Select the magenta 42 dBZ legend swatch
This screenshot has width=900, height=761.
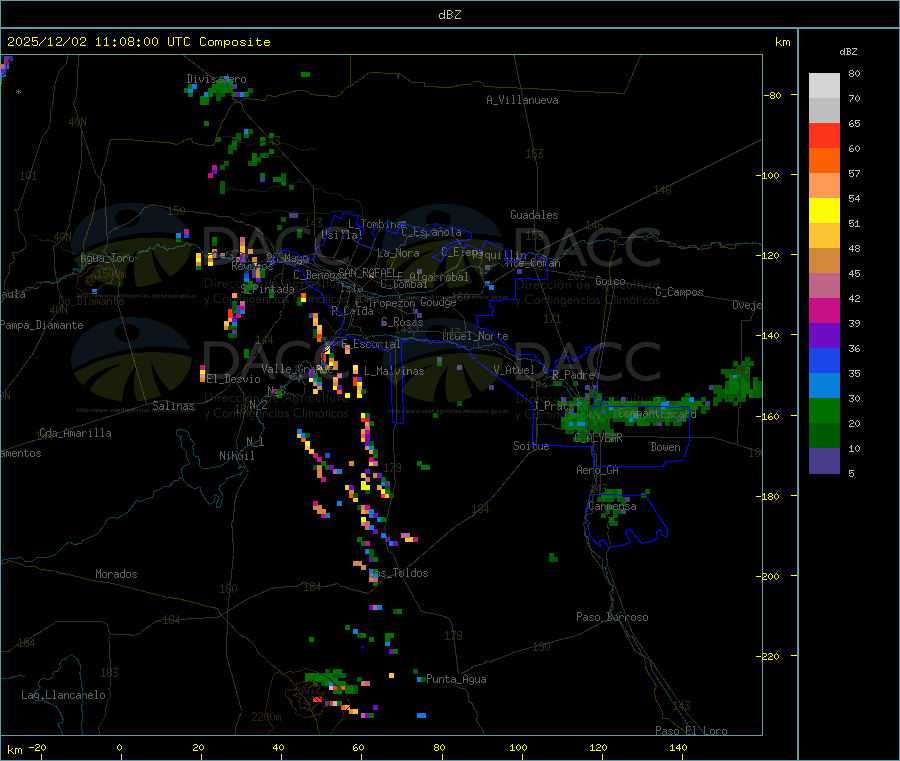coord(824,310)
